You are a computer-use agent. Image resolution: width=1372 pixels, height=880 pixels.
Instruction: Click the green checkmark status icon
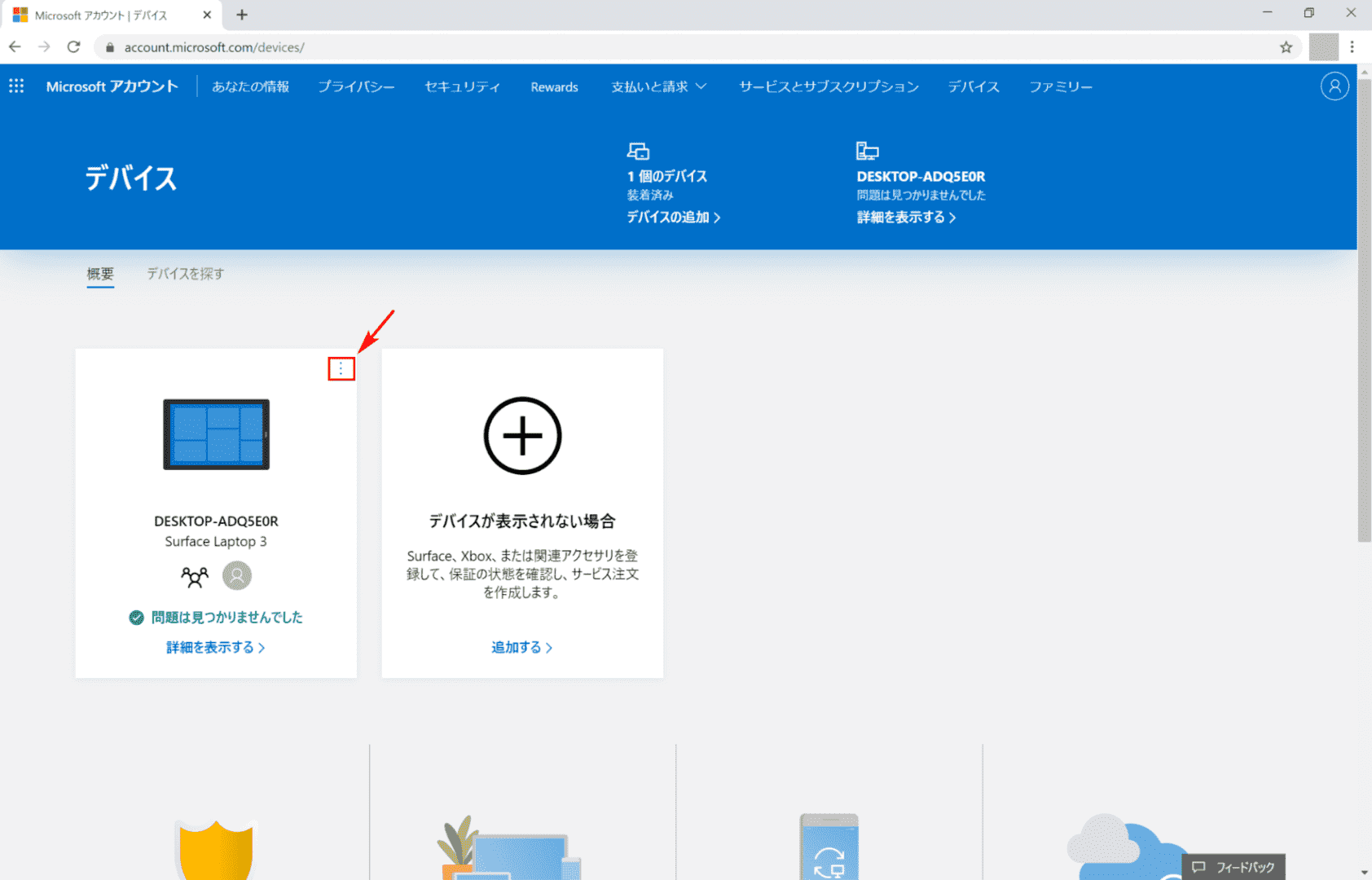[137, 618]
